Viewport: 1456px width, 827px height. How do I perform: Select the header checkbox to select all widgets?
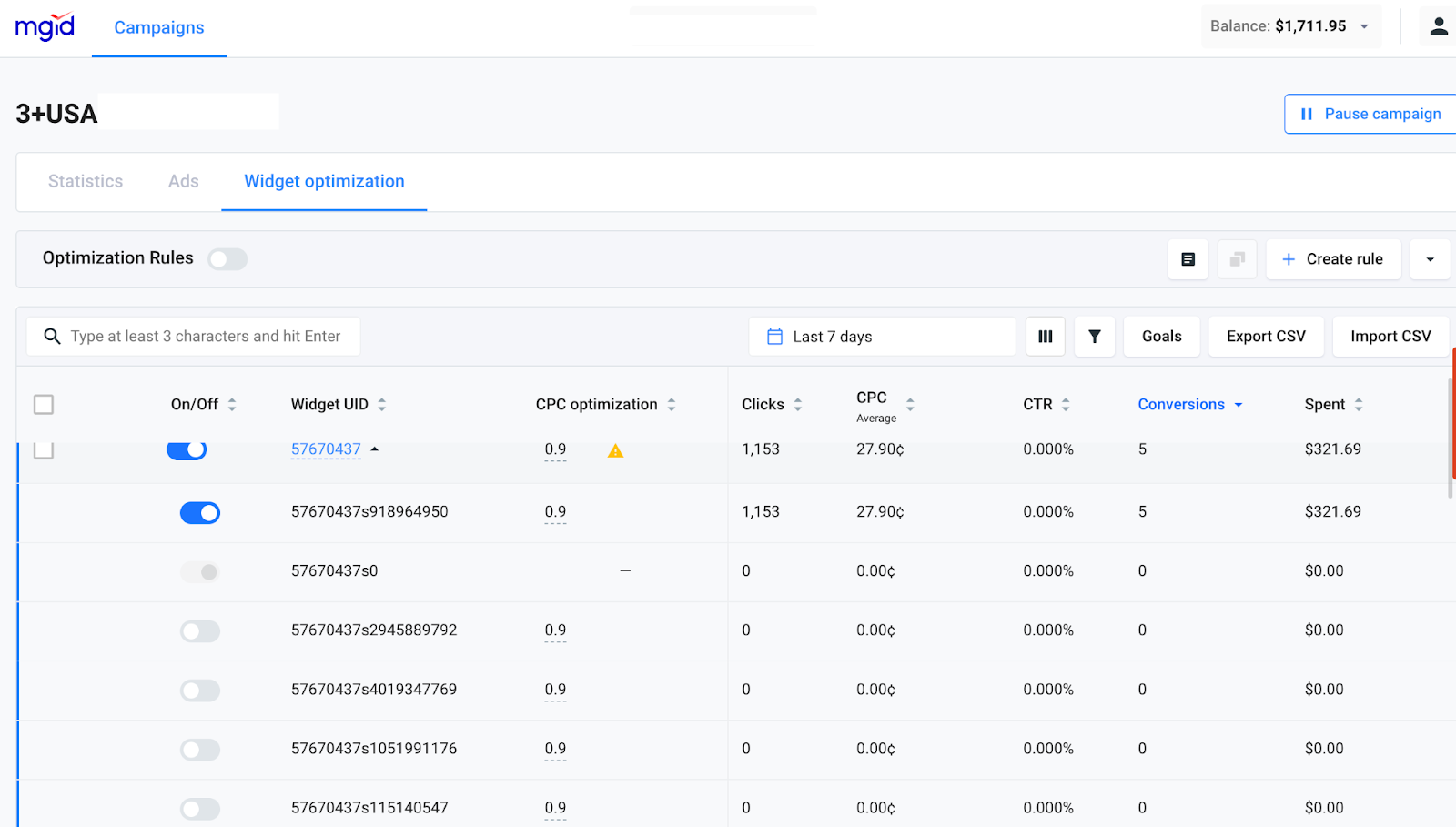tap(43, 404)
